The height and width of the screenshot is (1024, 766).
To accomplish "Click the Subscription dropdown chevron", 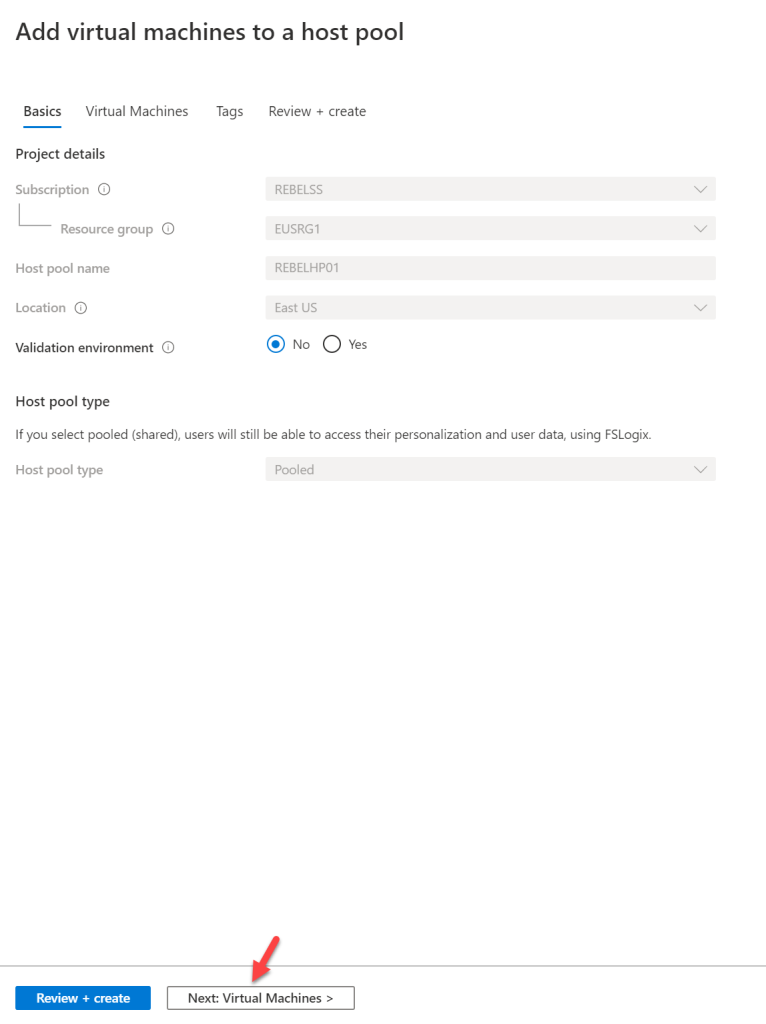I will pyautogui.click(x=701, y=189).
